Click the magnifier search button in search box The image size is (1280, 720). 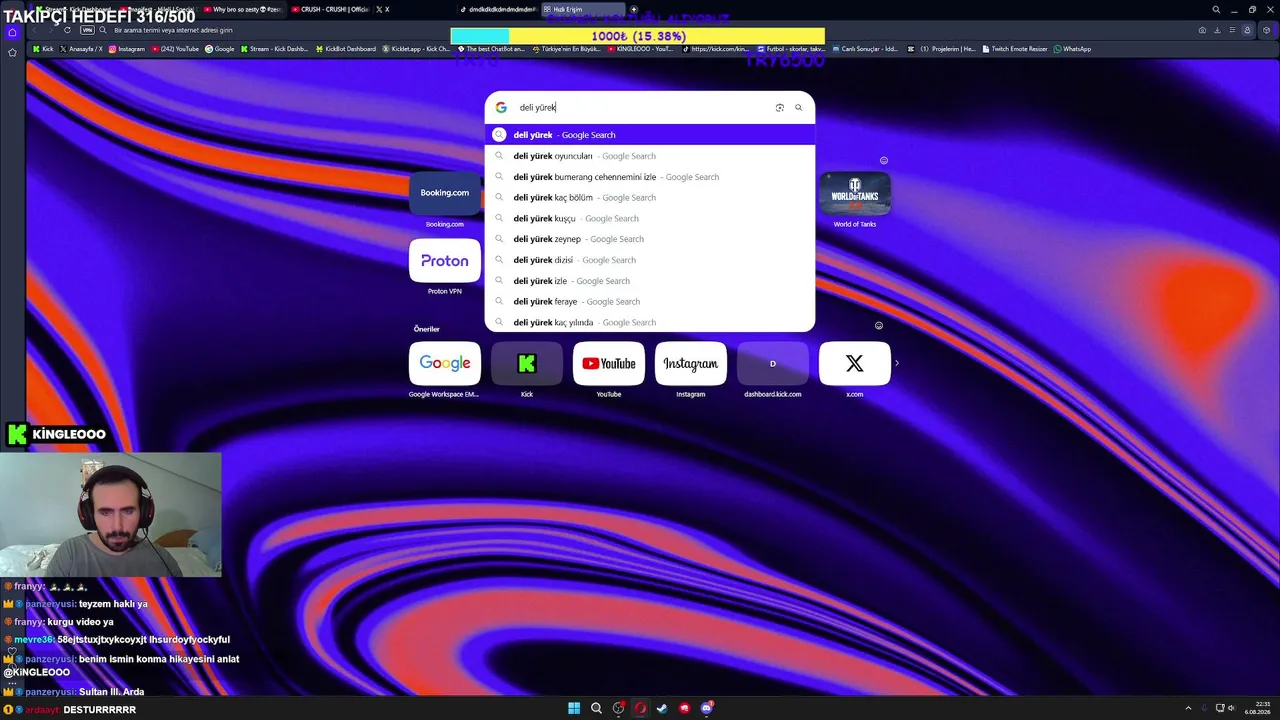pyautogui.click(x=798, y=107)
